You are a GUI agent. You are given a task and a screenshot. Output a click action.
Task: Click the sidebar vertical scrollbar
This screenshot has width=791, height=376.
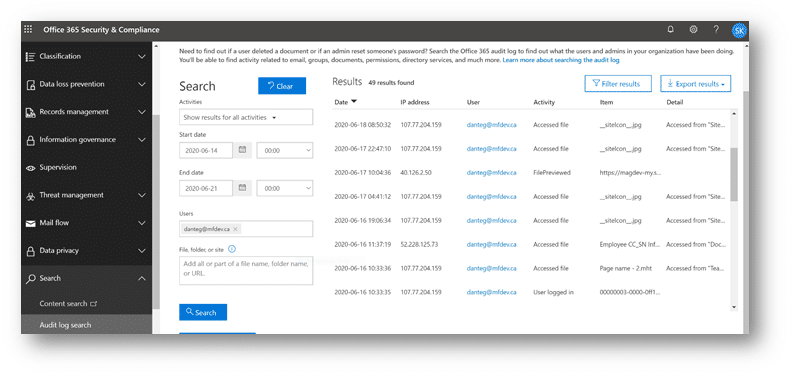156,212
